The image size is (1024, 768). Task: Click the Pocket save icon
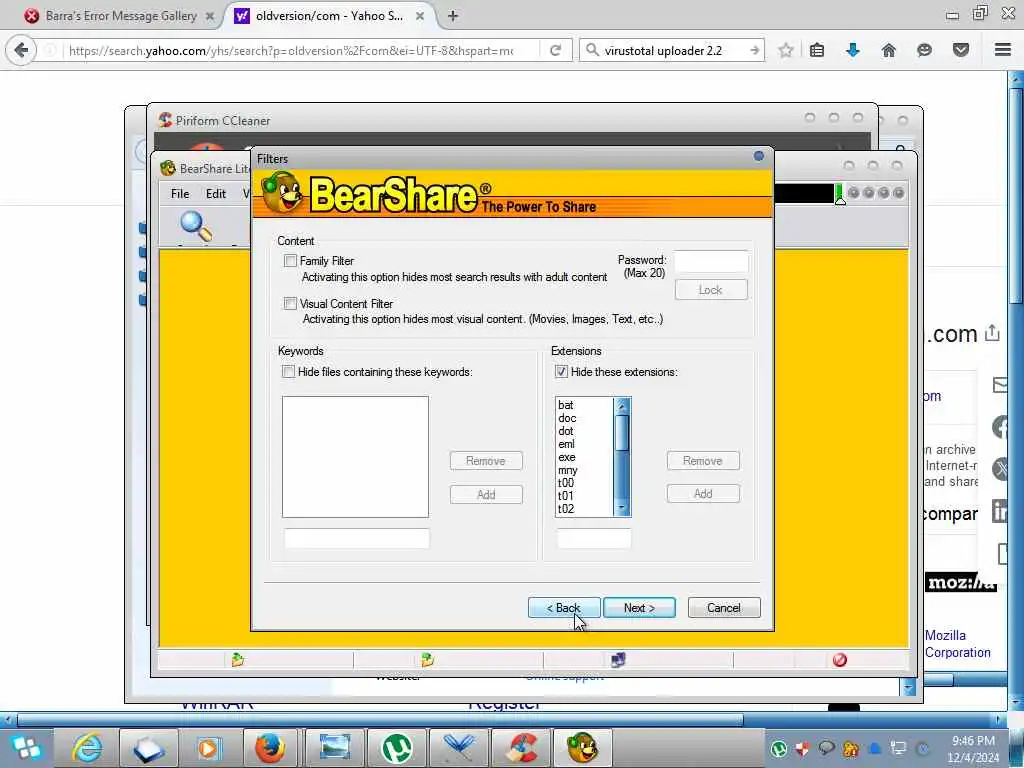tap(961, 50)
